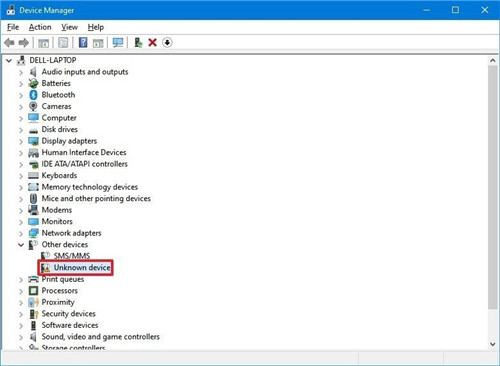The height and width of the screenshot is (366, 500).
Task: Click the Cameras webcam icon
Action: [x=33, y=106]
